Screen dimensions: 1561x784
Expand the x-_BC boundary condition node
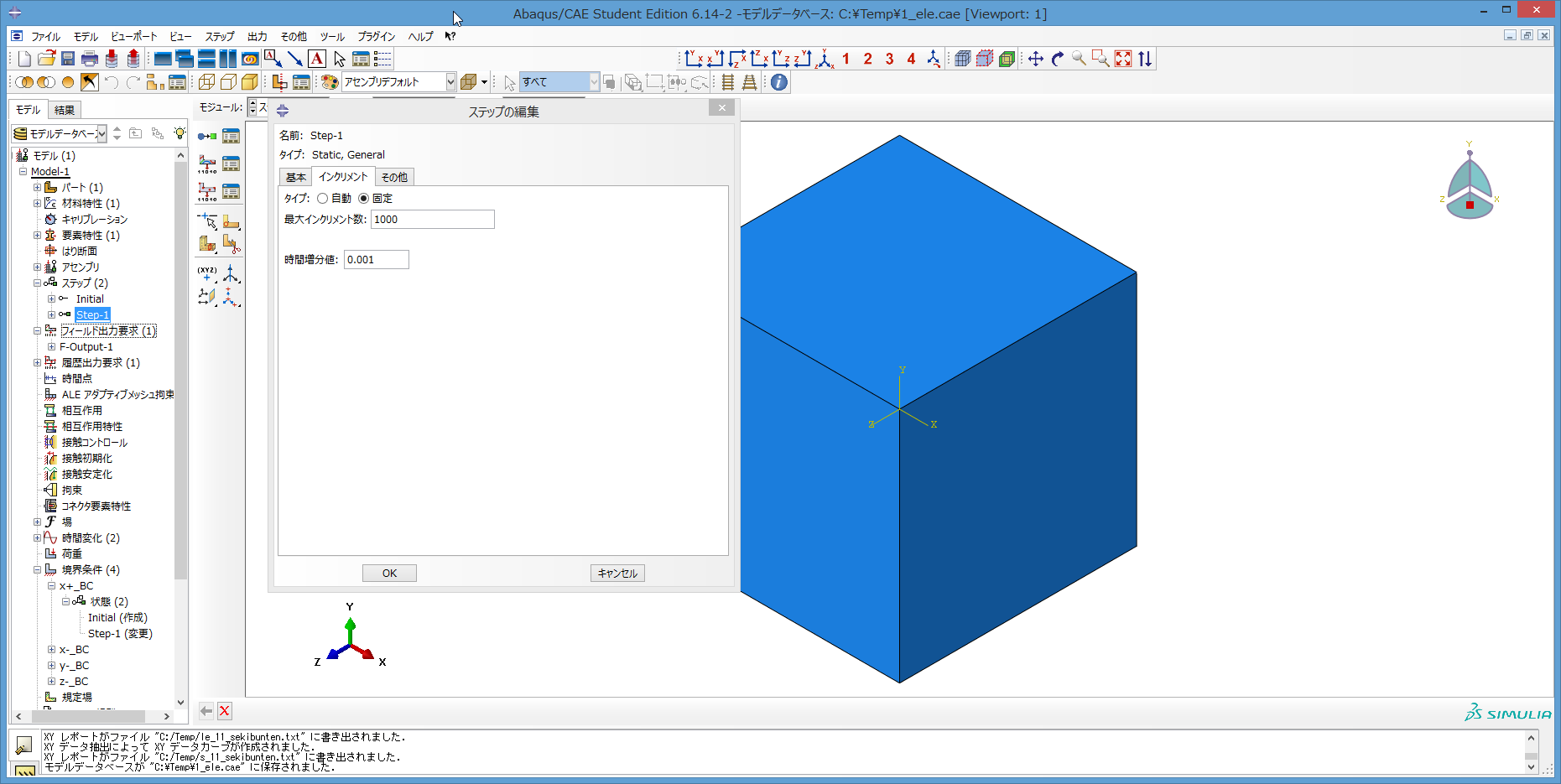(x=51, y=650)
